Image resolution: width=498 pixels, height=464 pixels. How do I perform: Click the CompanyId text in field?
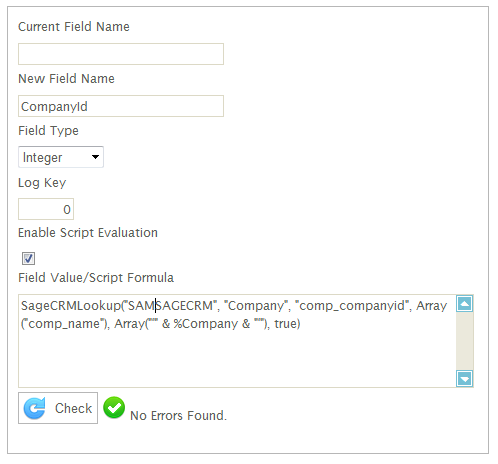(x=54, y=107)
